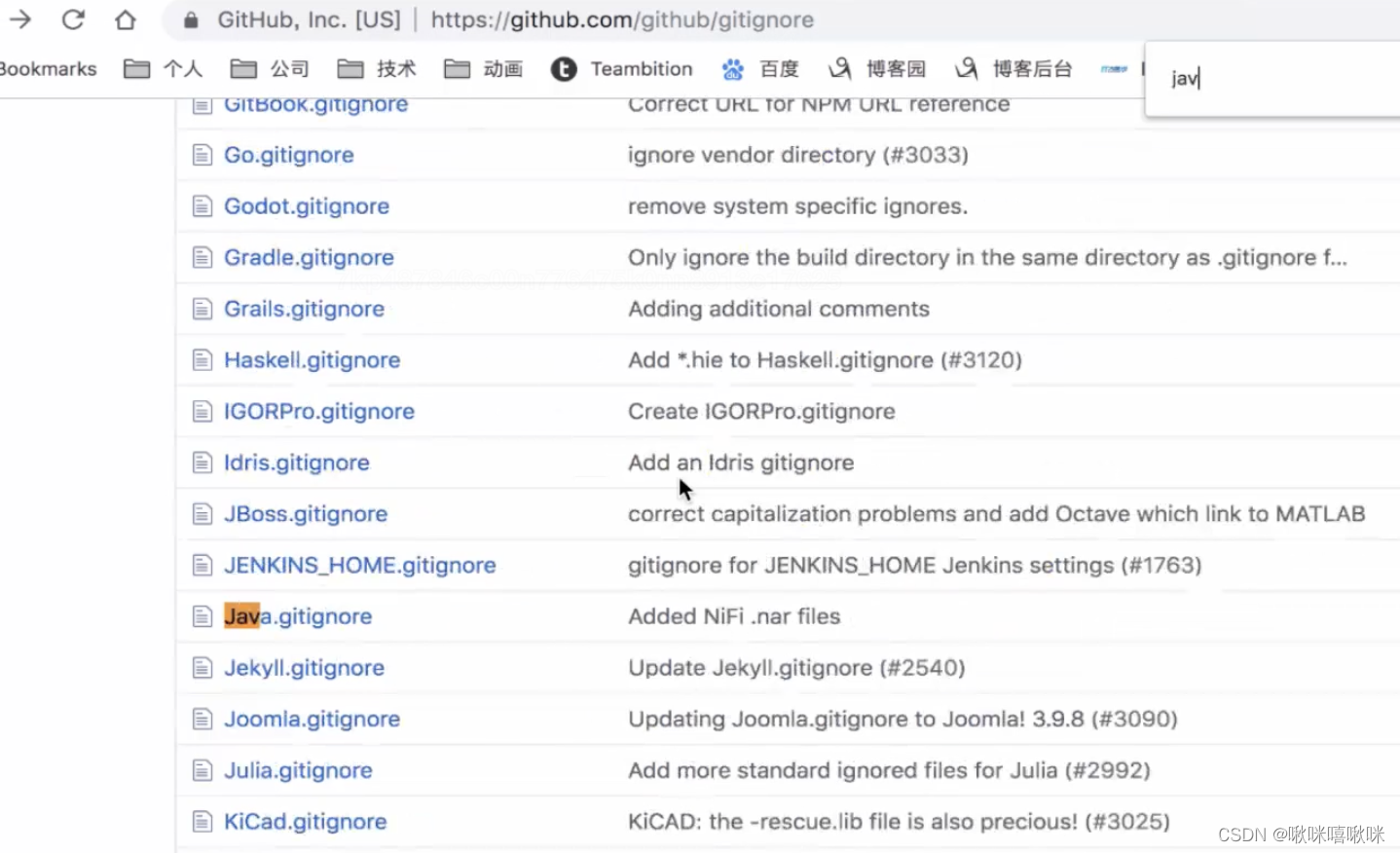
Task: Open the Julia.gitignore file
Action: (x=298, y=770)
